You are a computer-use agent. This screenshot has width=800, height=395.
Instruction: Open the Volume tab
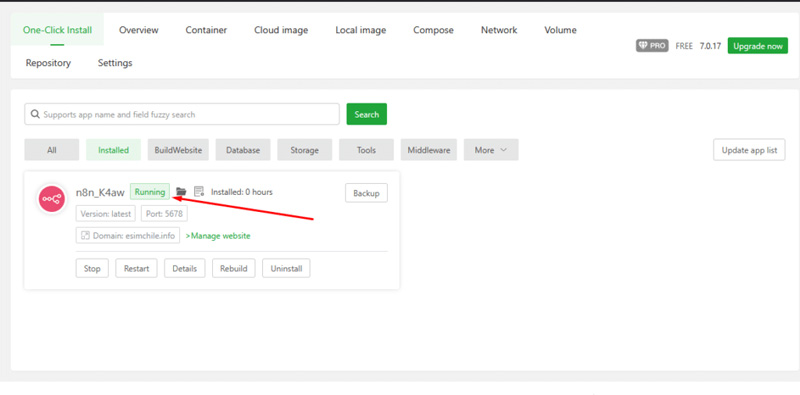(x=560, y=30)
